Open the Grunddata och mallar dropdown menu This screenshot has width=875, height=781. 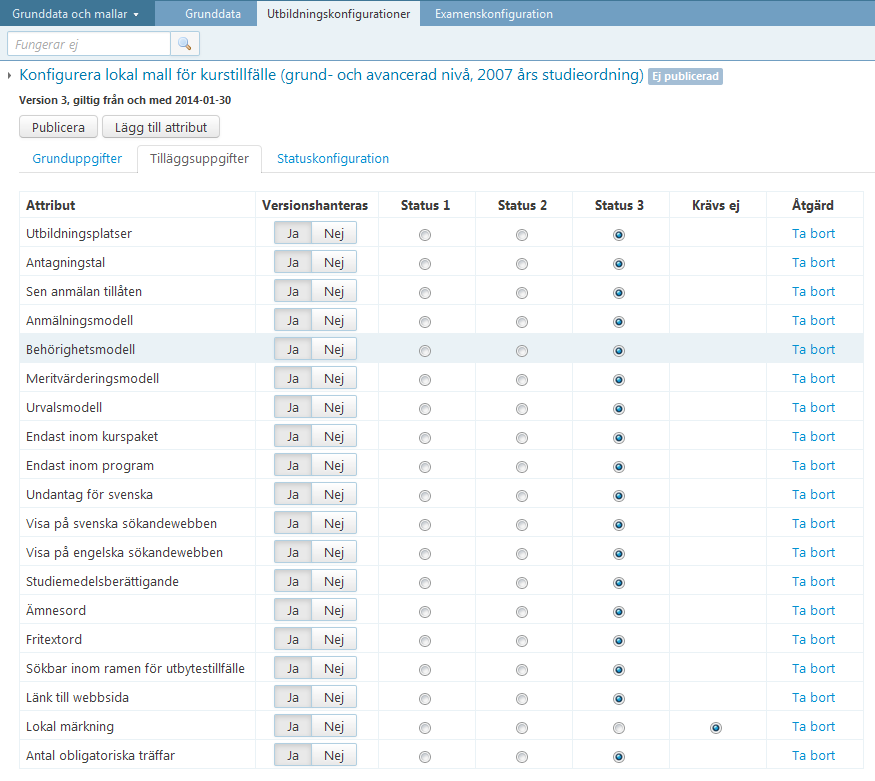click(76, 14)
